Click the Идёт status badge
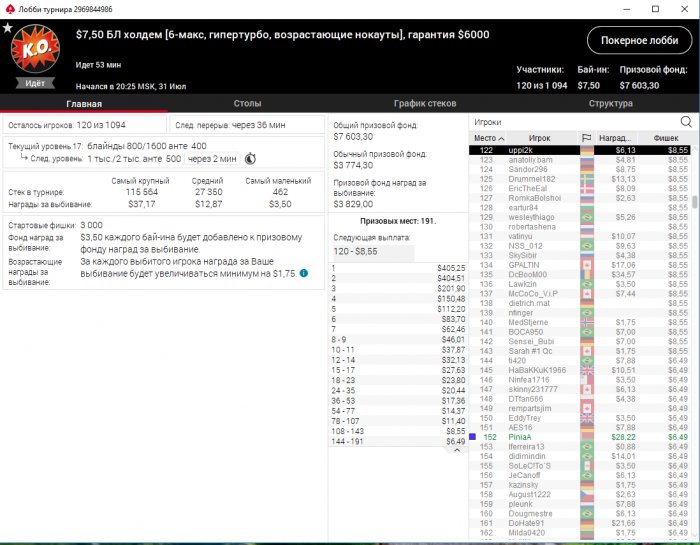700x545 pixels. (35, 83)
